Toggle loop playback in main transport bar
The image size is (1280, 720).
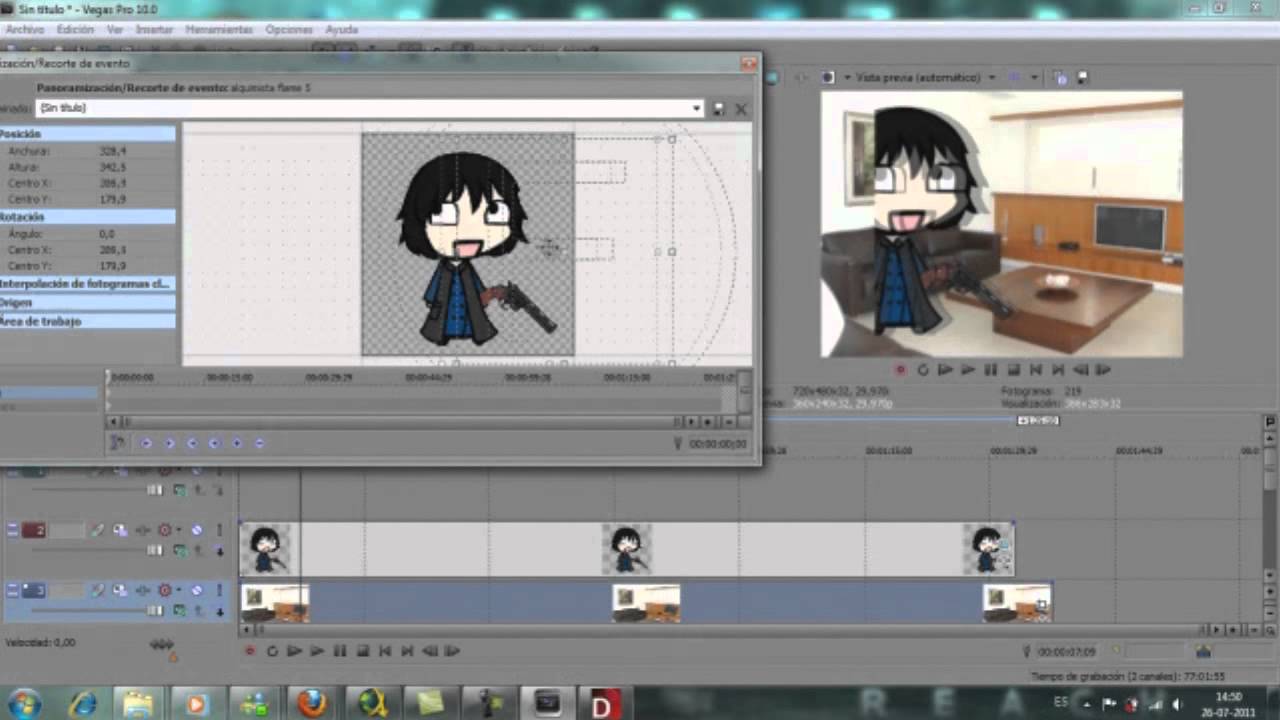[x=272, y=651]
